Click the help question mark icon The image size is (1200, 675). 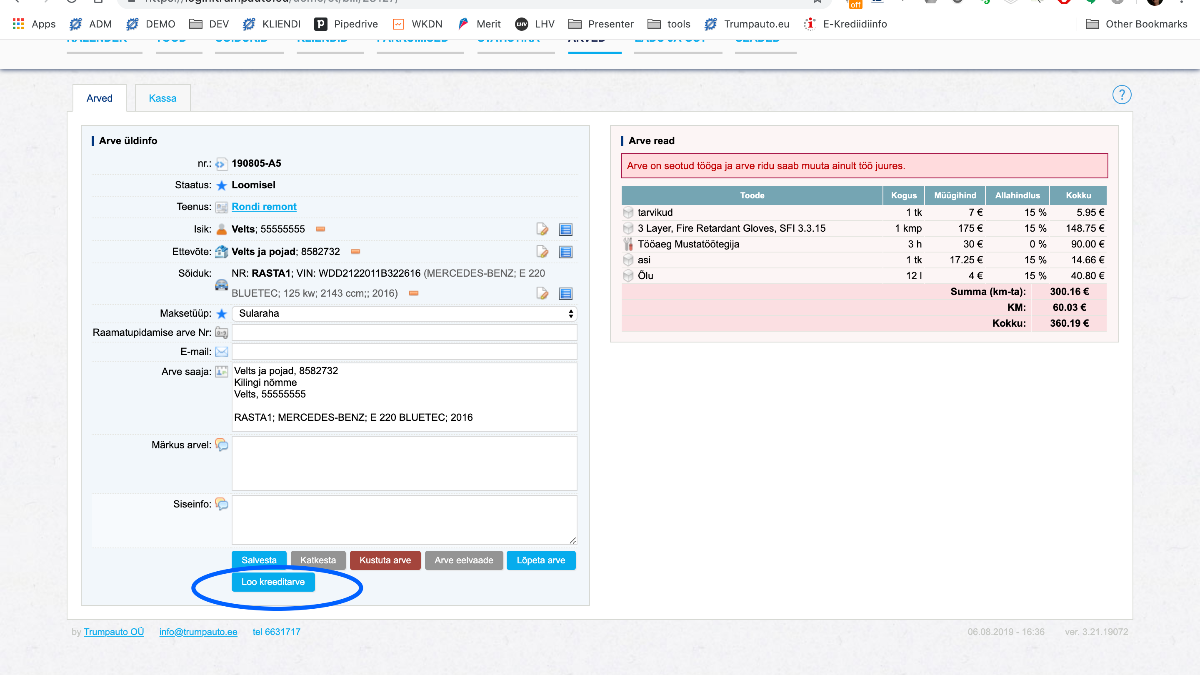tap(1122, 95)
